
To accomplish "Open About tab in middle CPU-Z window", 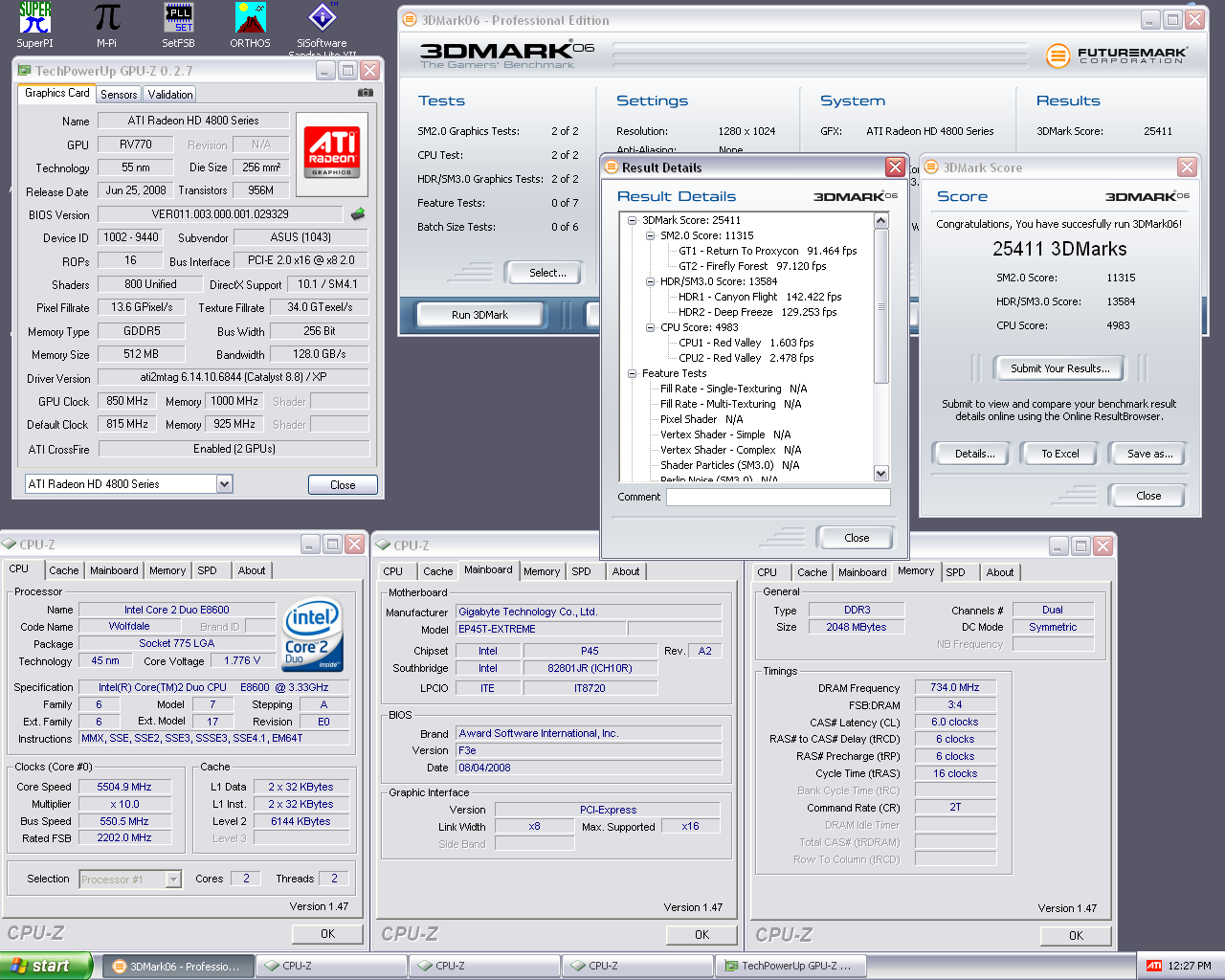I will (x=626, y=571).
